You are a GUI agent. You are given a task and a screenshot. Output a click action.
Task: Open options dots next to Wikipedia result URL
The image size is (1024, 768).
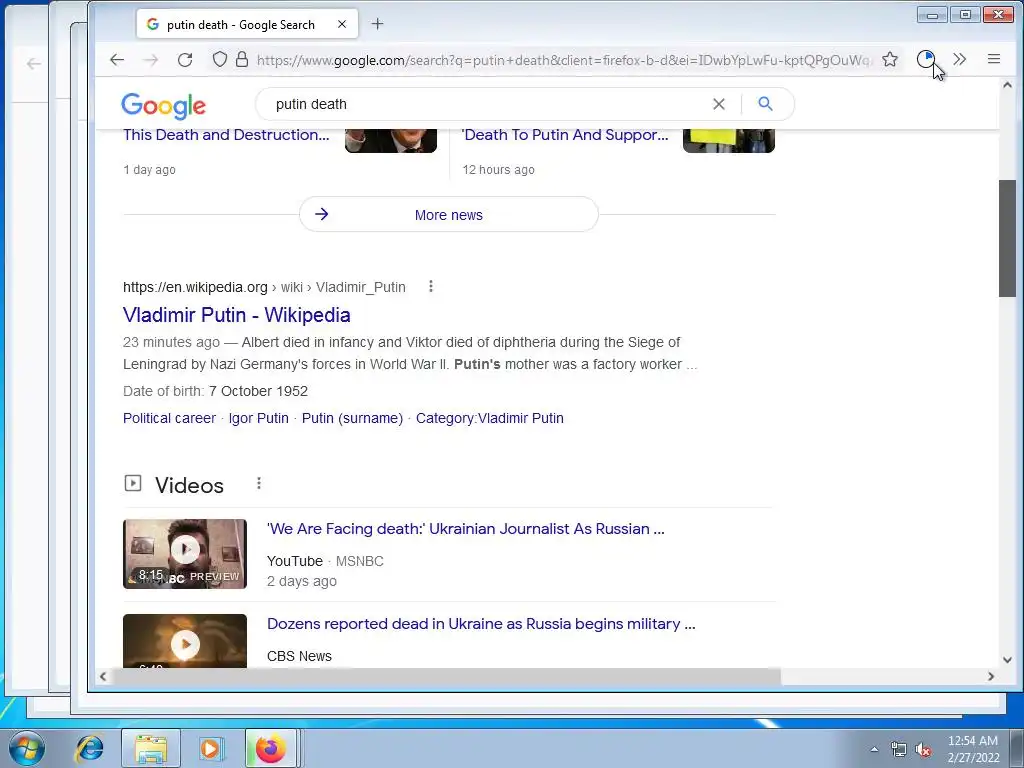(x=430, y=287)
